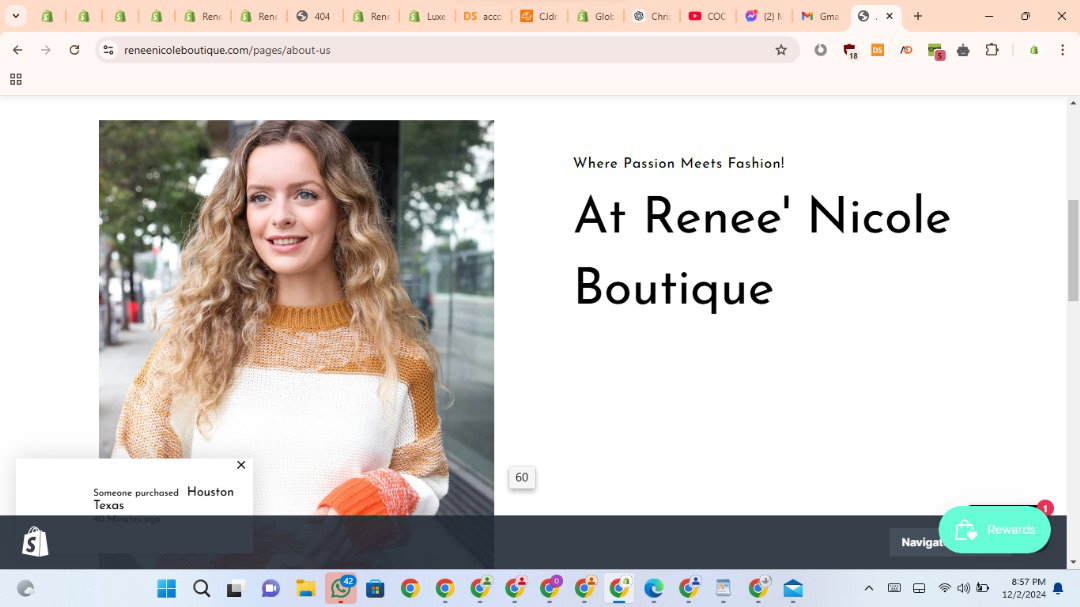The image size is (1080, 607).
Task: Open Chrome's three-dot menu
Action: tap(1063, 50)
